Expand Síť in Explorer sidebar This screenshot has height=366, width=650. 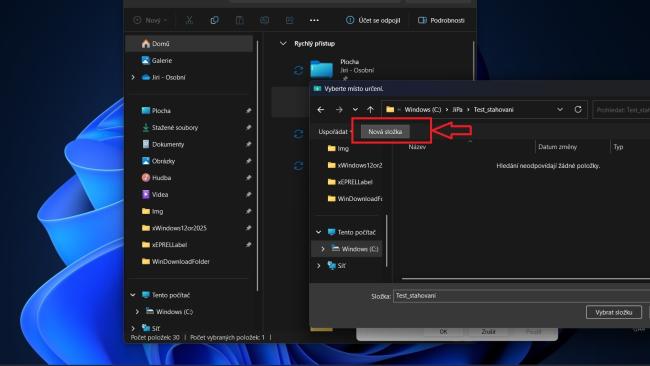click(133, 328)
